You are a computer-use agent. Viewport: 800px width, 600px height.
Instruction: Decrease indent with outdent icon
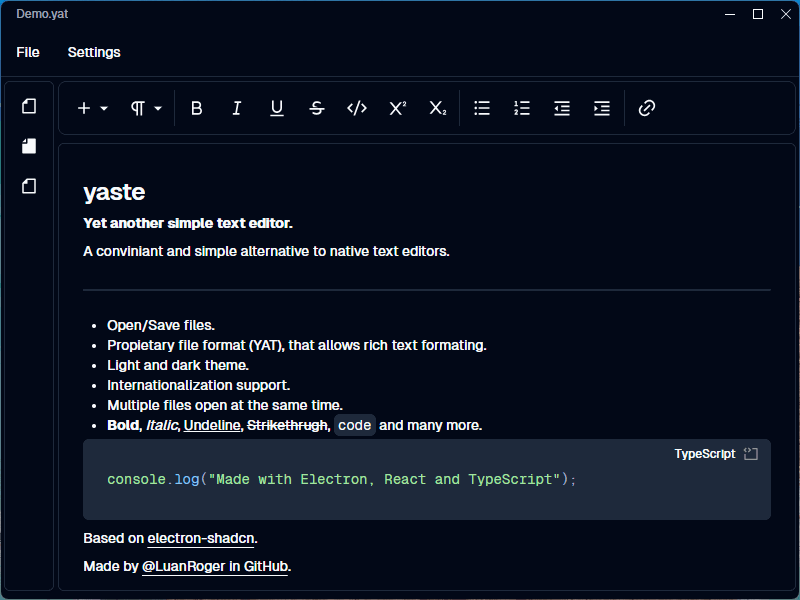pyautogui.click(x=562, y=108)
